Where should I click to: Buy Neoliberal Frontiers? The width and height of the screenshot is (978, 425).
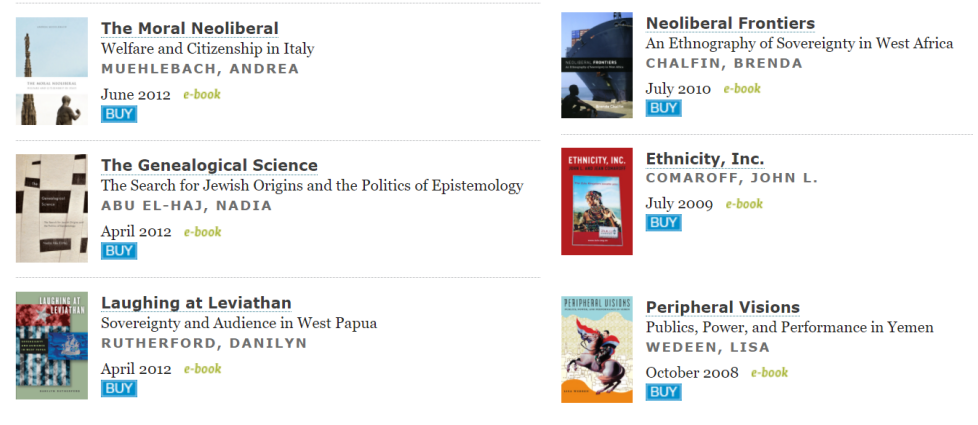tap(663, 108)
